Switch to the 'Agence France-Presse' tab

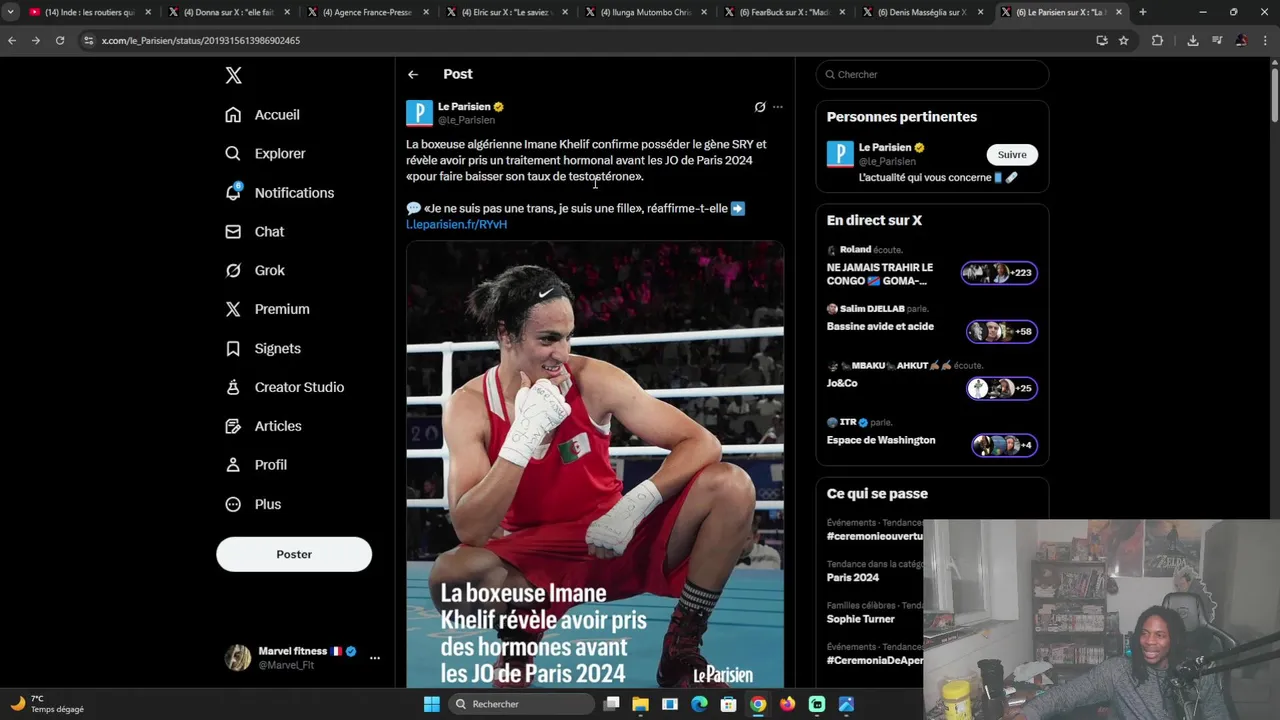367,12
